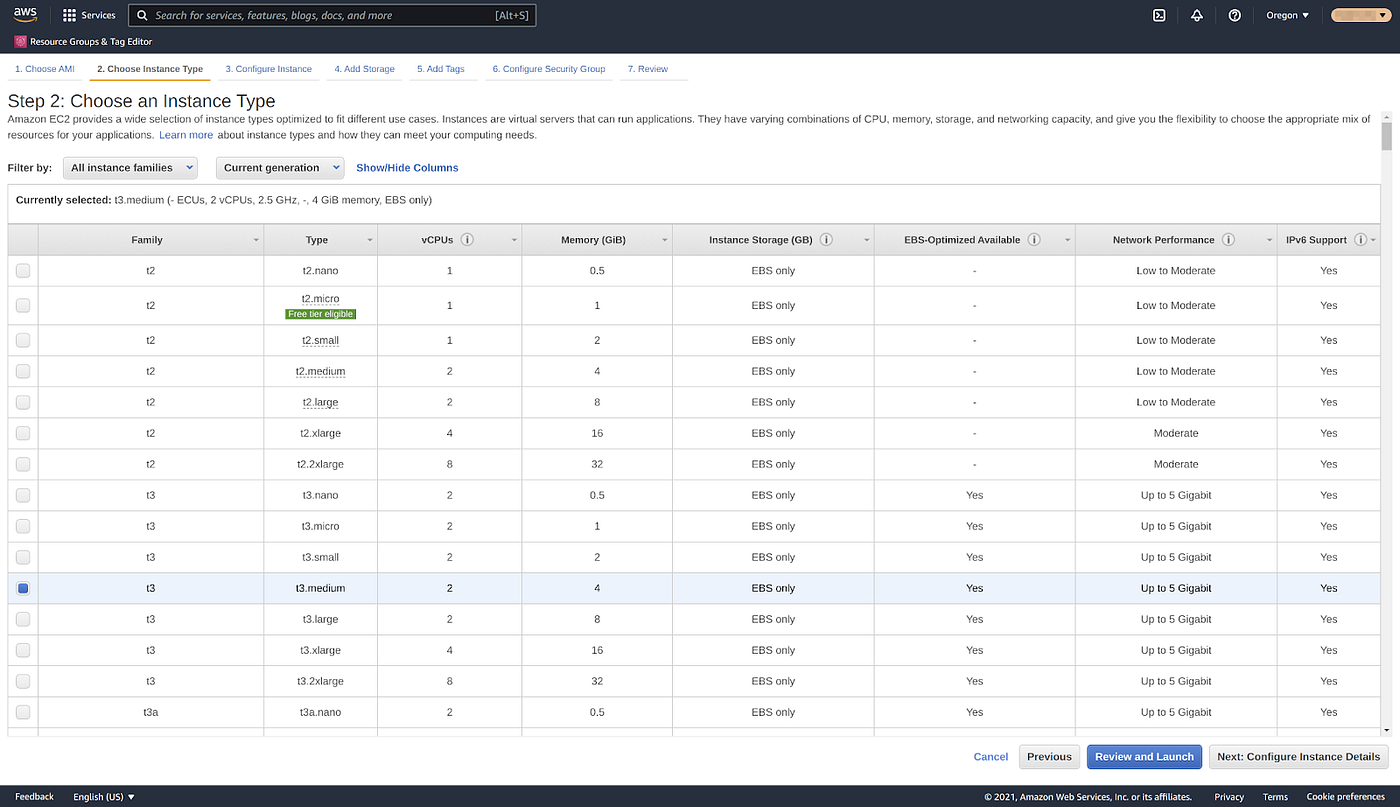
Task: Go to 7. Review tab
Action: coord(647,69)
